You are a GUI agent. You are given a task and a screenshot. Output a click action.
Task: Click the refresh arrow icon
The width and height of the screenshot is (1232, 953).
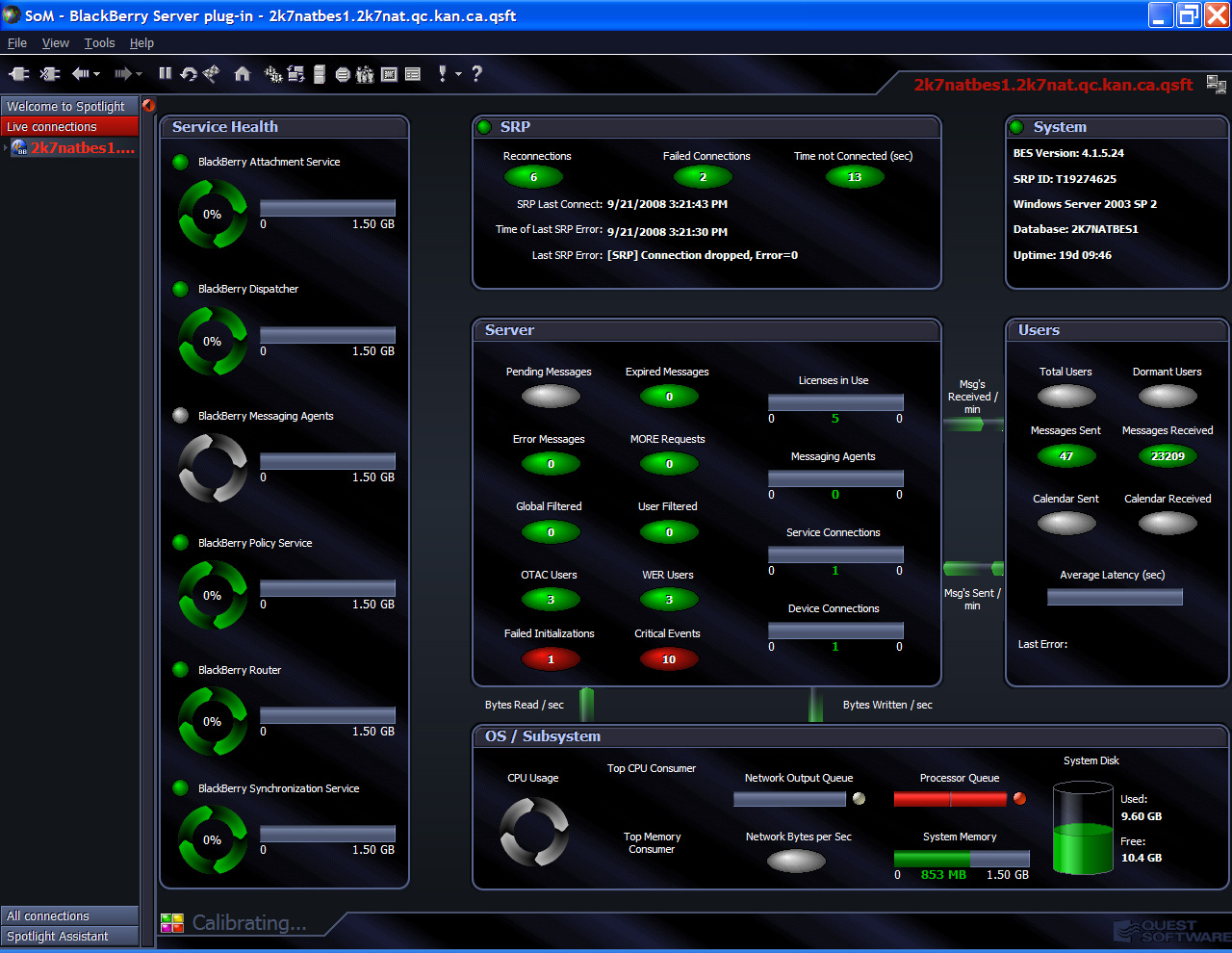189,74
